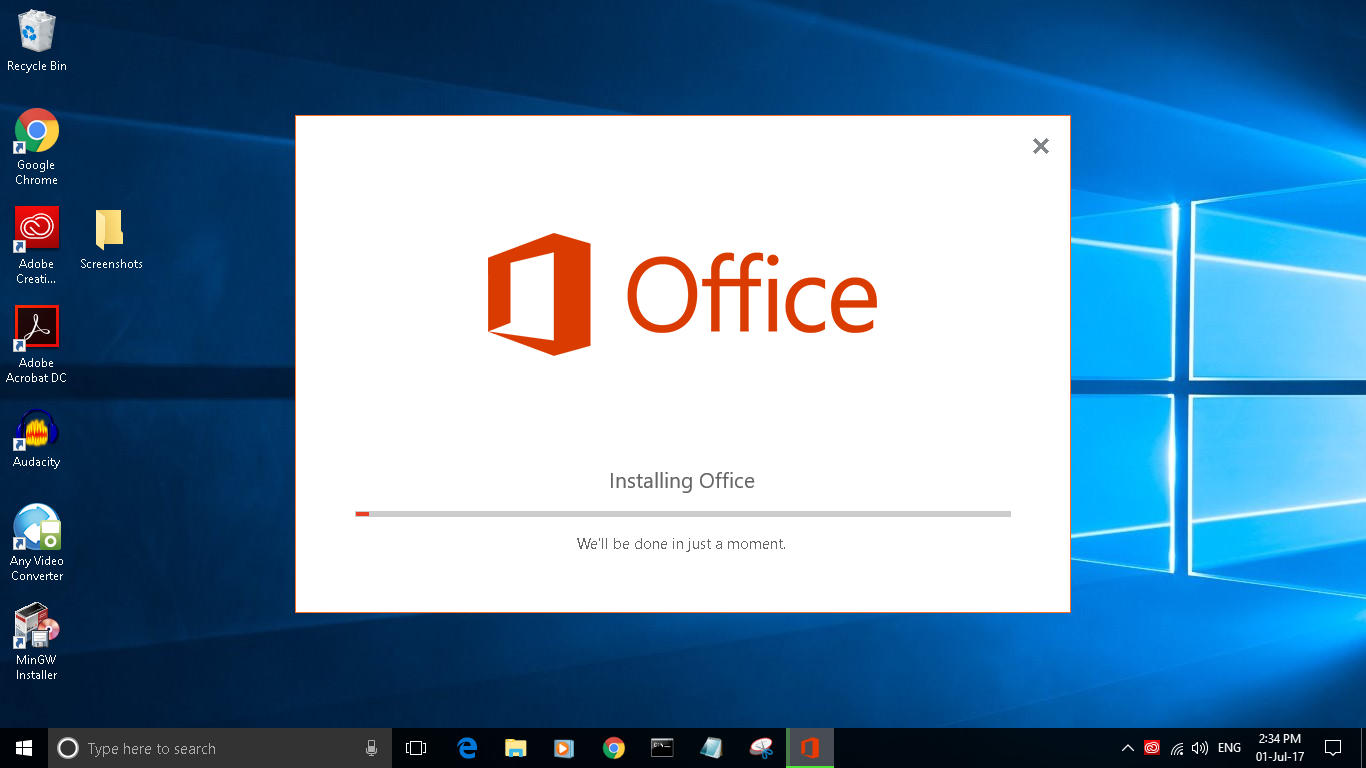Open Snipping Tool from taskbar

pos(761,748)
